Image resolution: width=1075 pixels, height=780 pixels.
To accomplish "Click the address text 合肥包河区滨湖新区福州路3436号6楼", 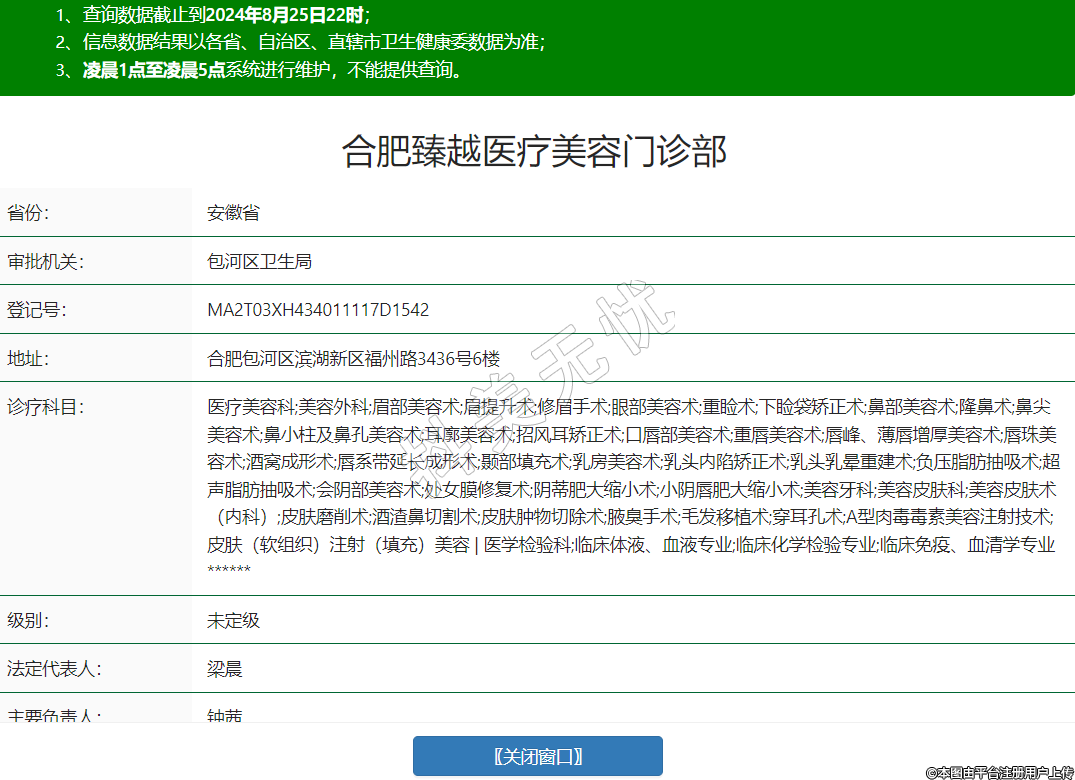I will [353, 358].
